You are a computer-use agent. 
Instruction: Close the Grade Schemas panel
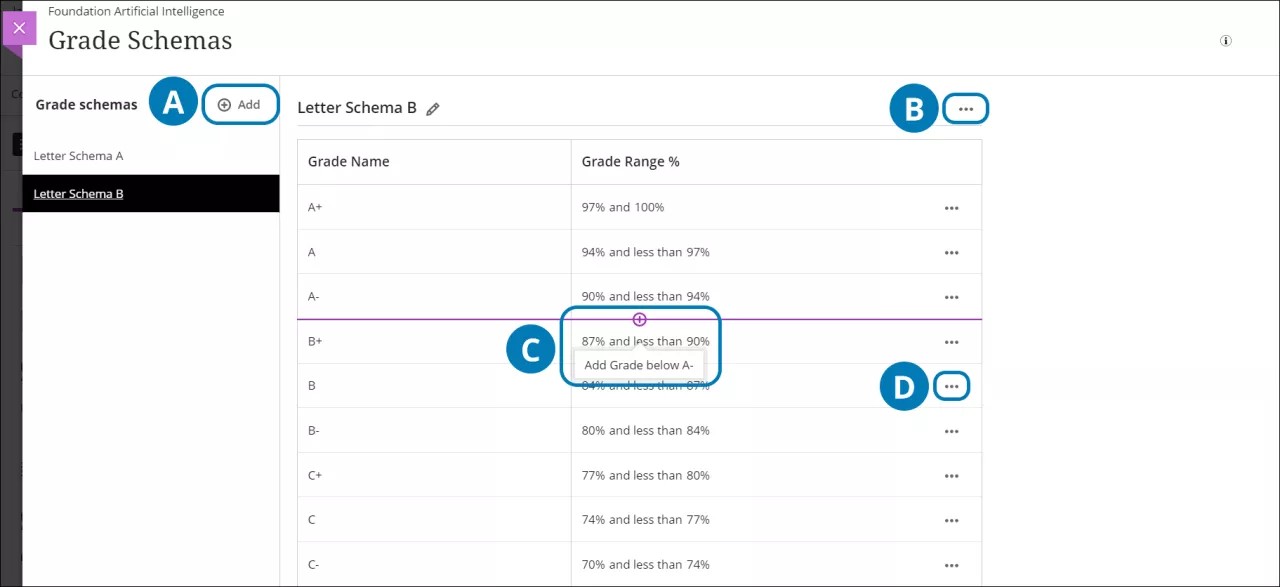19,28
